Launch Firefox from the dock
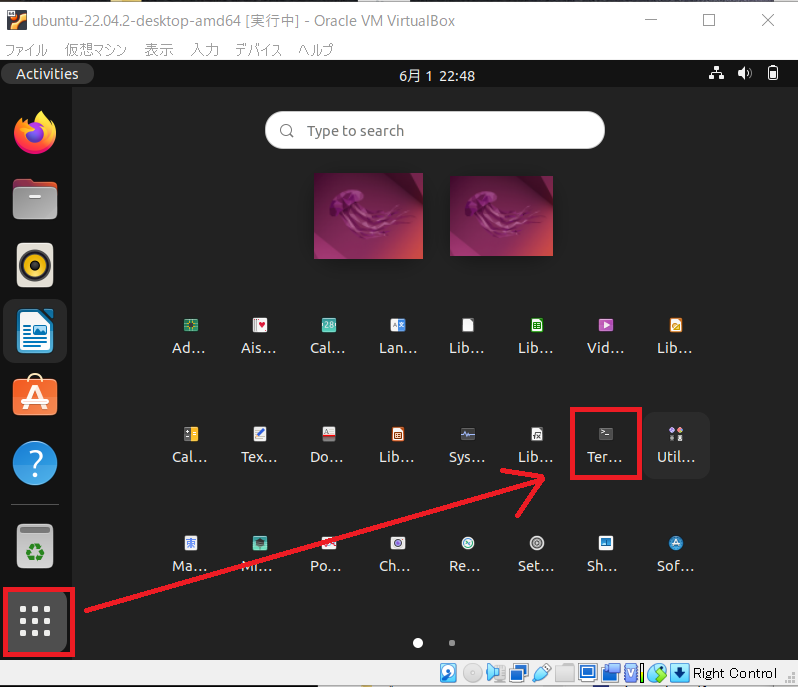Image resolution: width=798 pixels, height=687 pixels. [x=35, y=133]
